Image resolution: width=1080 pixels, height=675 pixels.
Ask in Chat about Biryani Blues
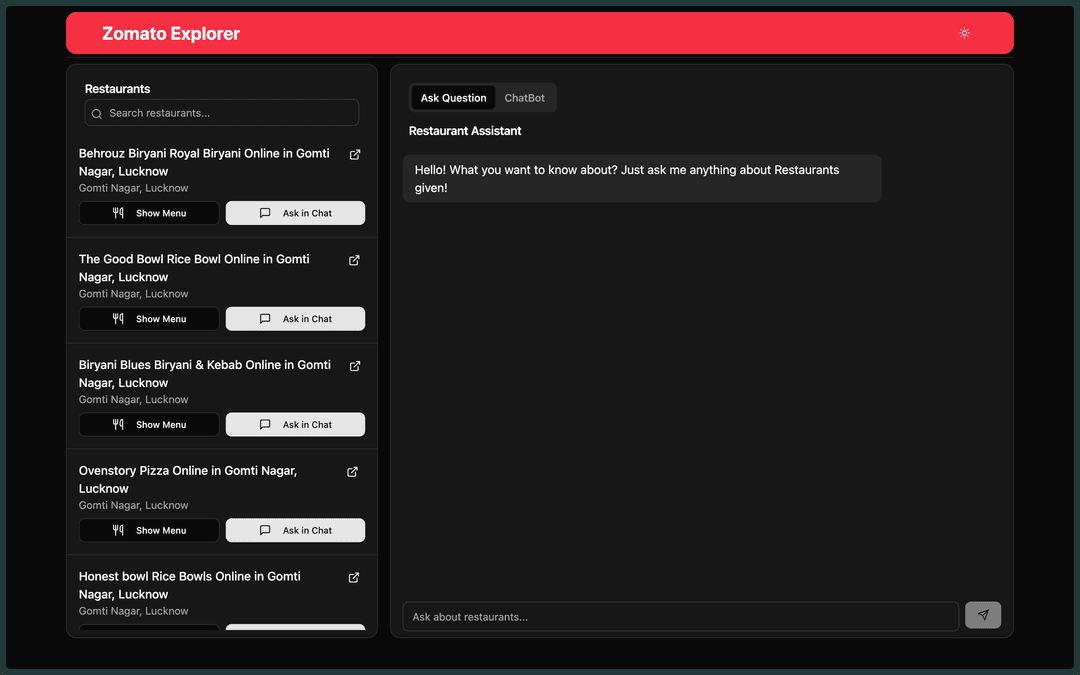(295, 424)
